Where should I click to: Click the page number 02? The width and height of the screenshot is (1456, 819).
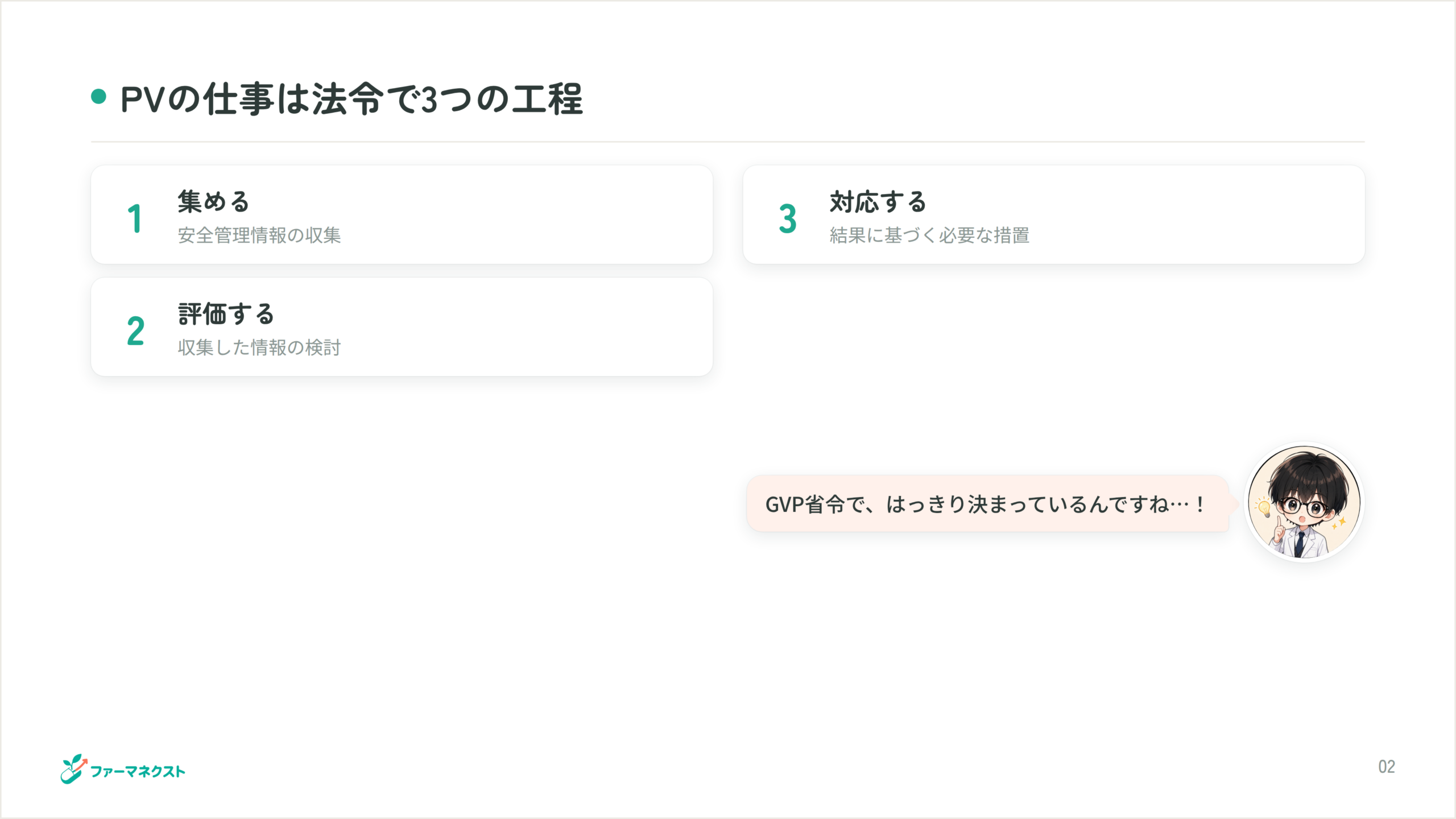[x=1387, y=767]
